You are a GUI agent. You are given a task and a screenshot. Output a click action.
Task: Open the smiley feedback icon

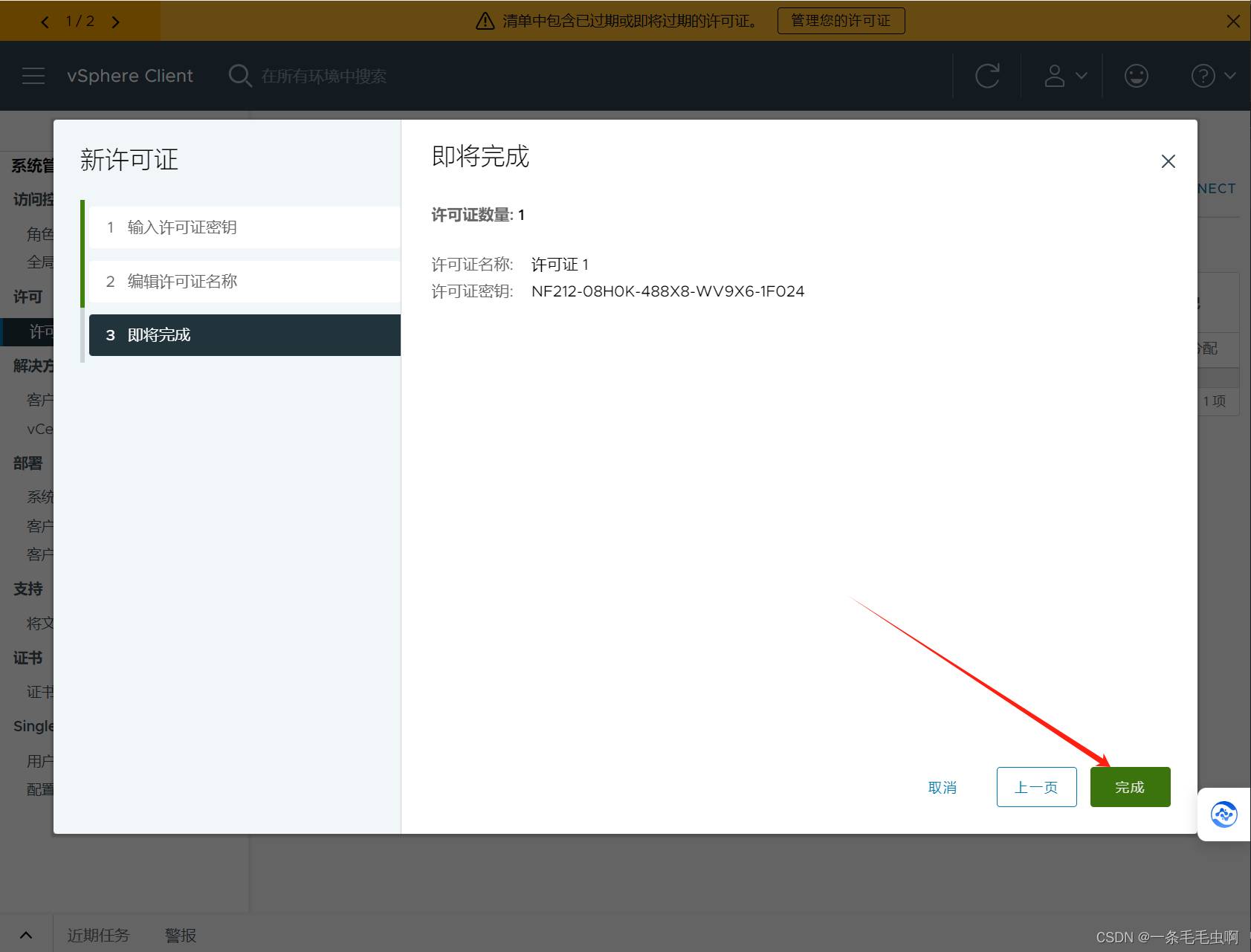click(1136, 76)
